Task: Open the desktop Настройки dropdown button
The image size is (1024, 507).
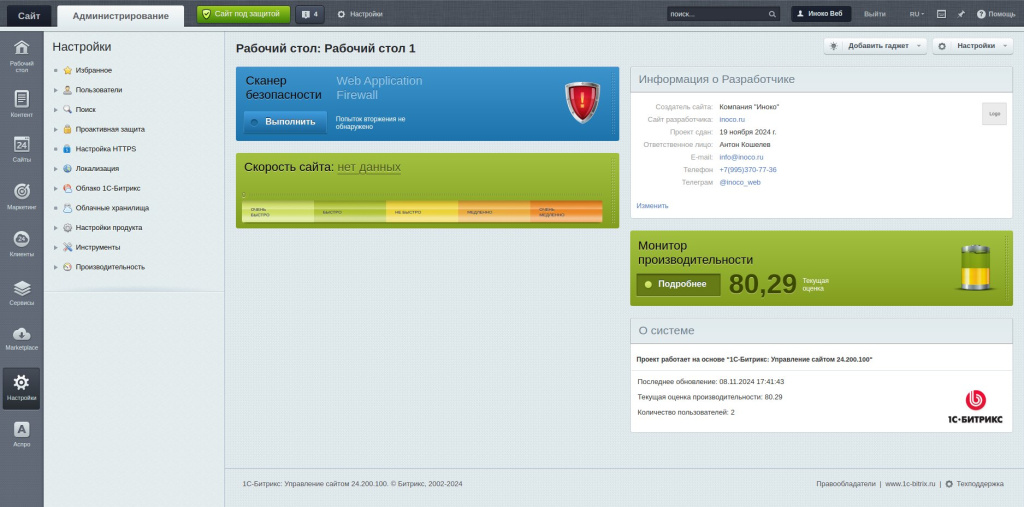Action: click(x=972, y=46)
